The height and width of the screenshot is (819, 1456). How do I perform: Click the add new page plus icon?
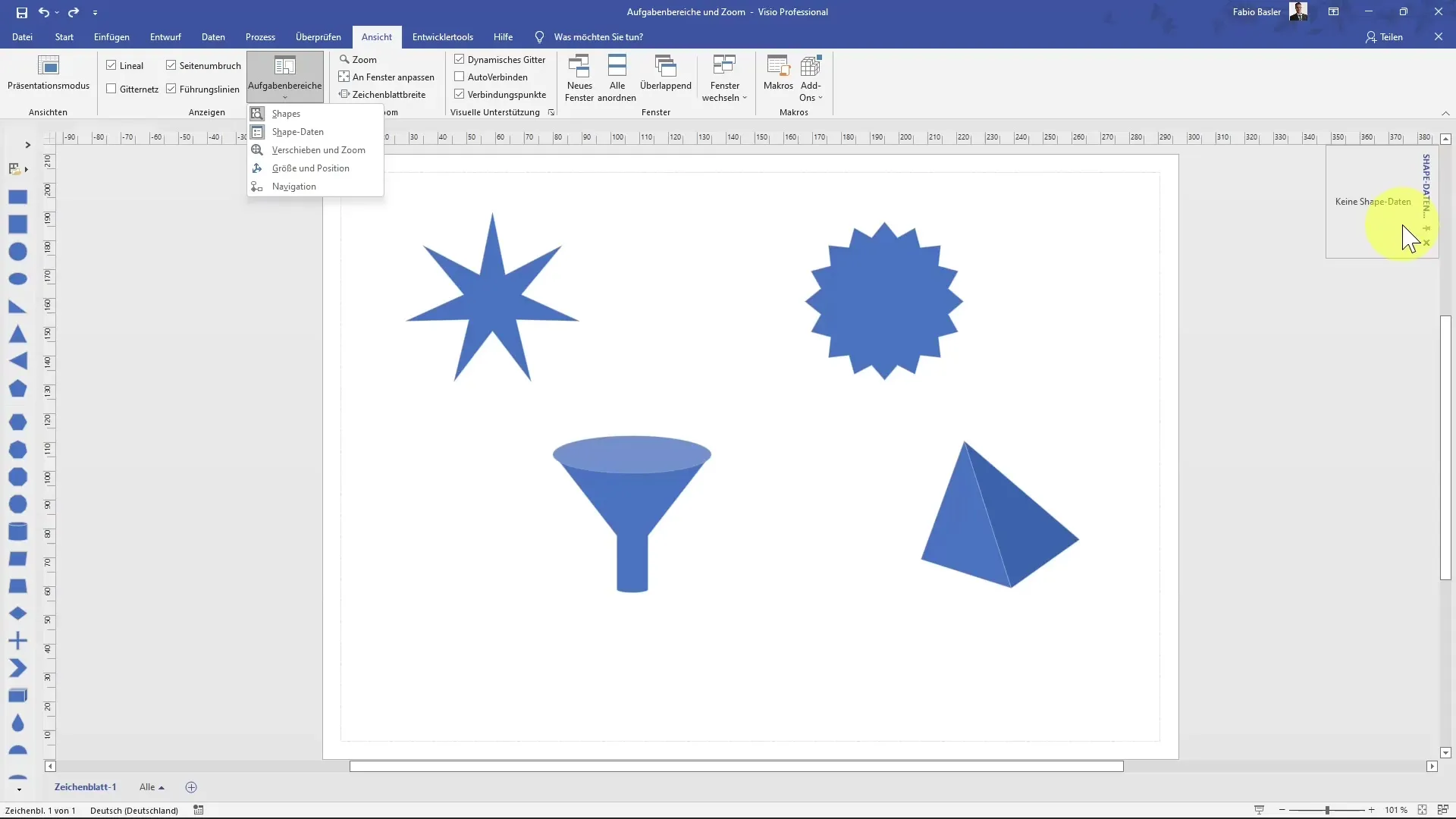pyautogui.click(x=191, y=787)
